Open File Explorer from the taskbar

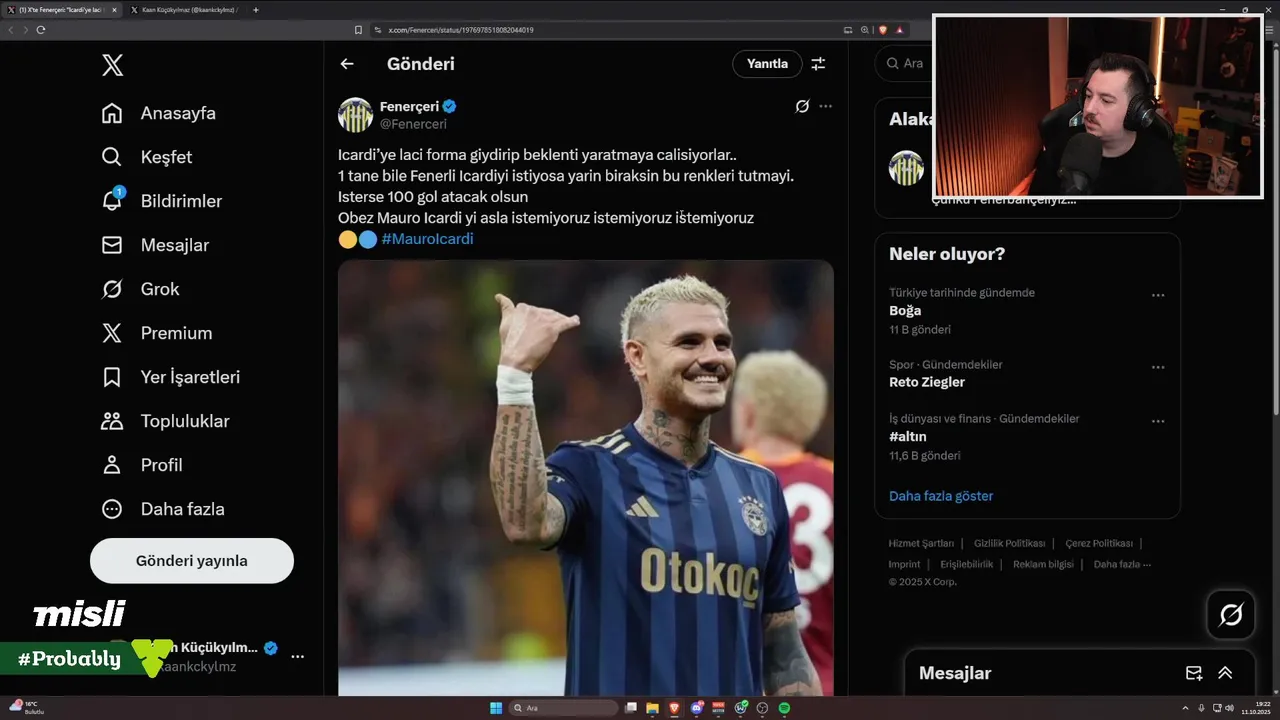[652, 708]
